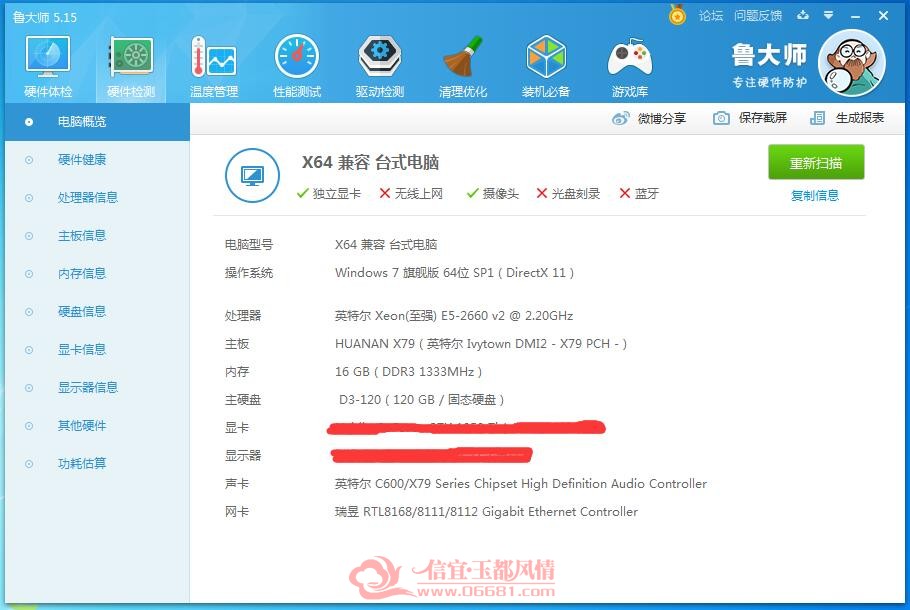This screenshot has height=610, width=910.
Task: Click the Windows 7 旗舰版 64位 SP1 text
Action: tap(454, 273)
